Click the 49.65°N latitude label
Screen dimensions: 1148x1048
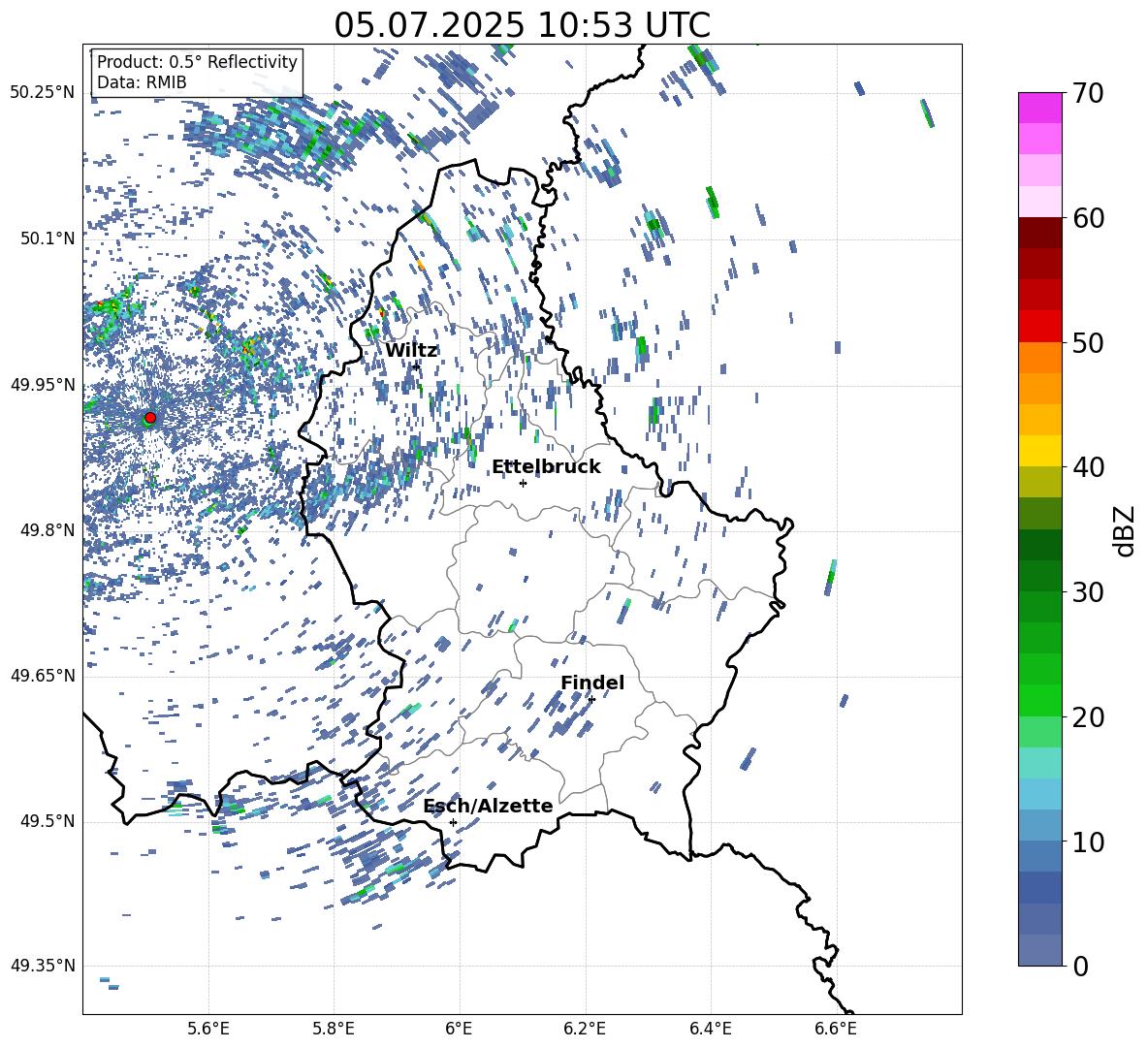coord(43,676)
